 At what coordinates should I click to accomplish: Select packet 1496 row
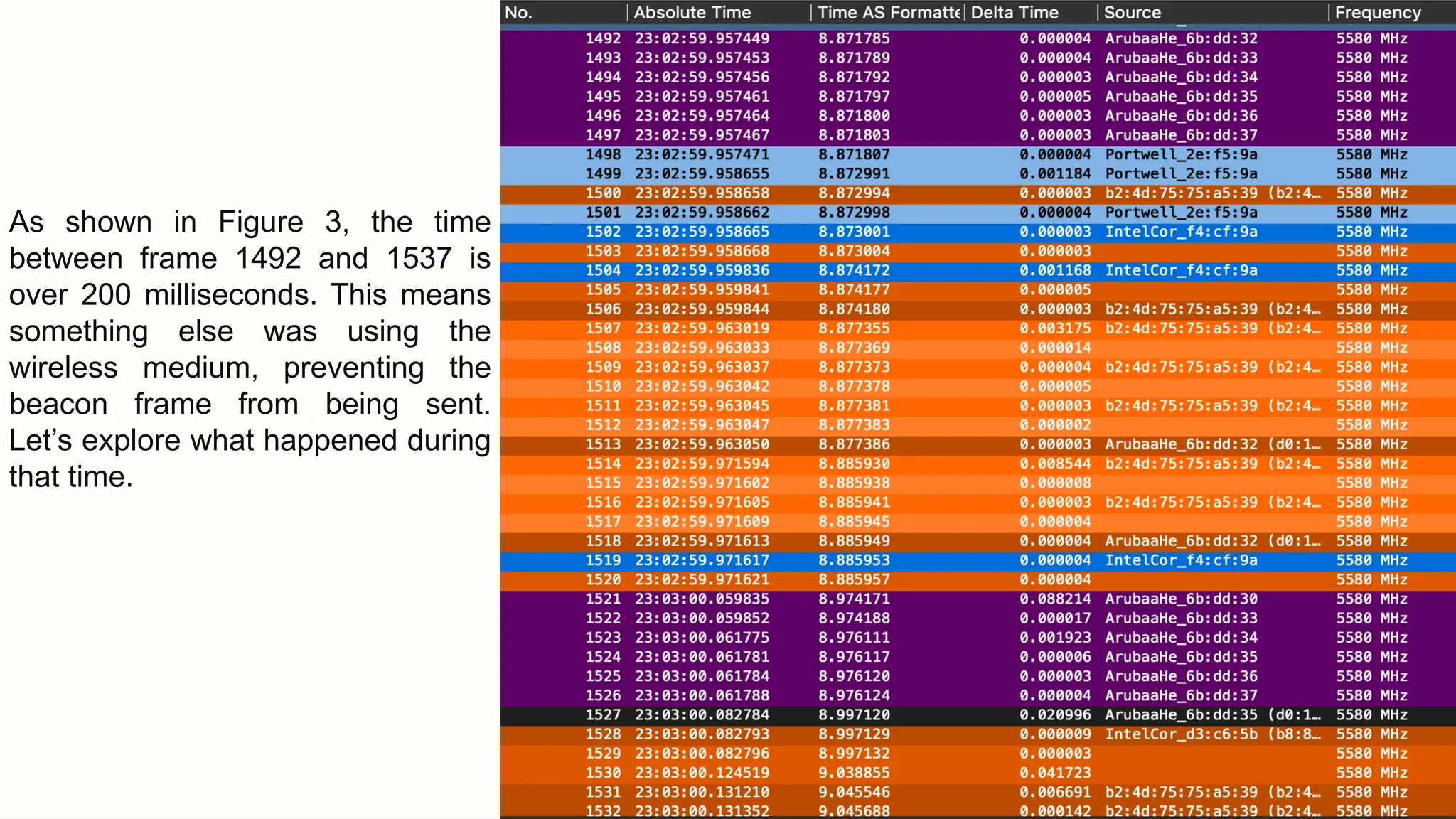click(978, 115)
